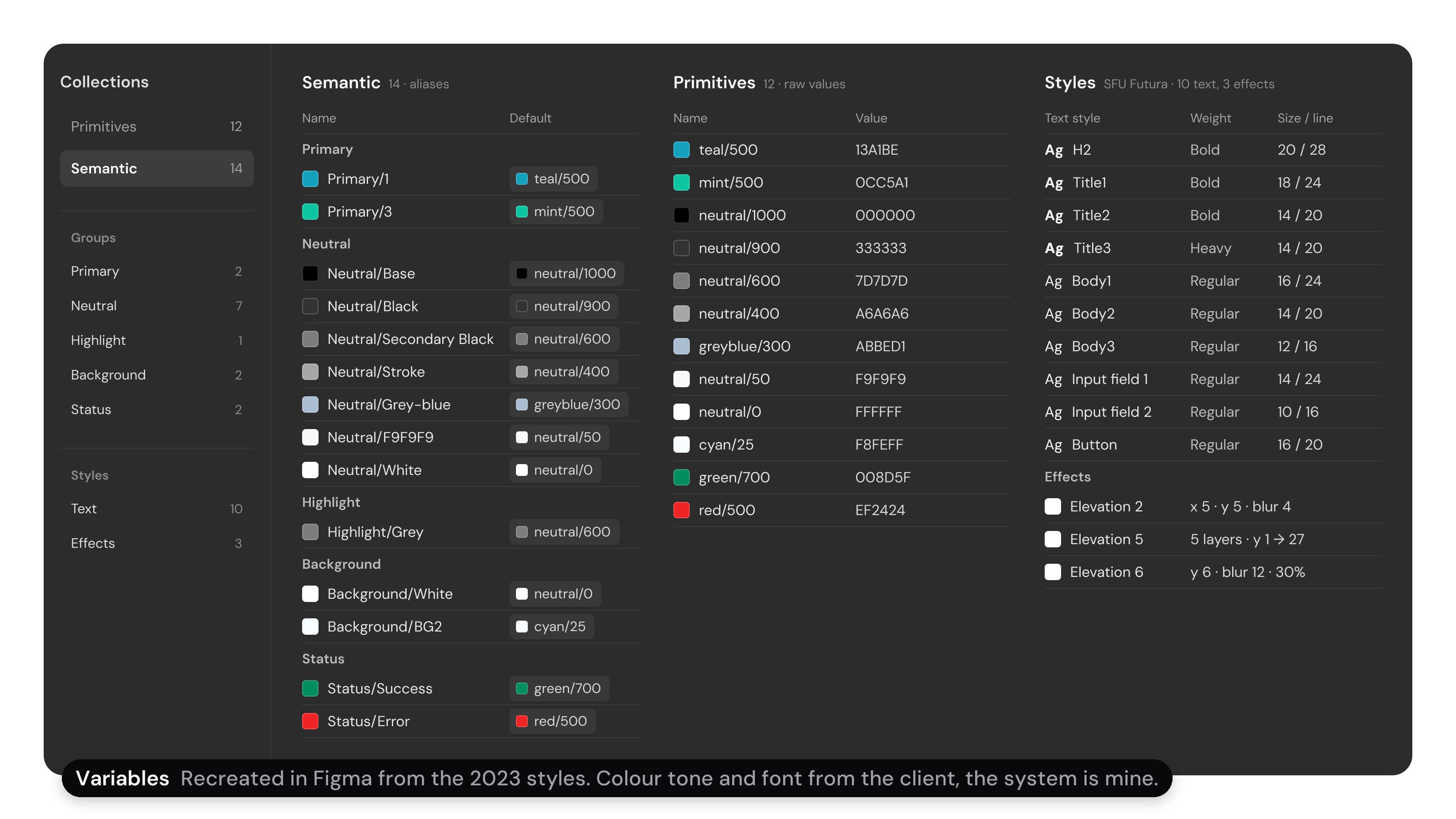Click the teal/500 primitive swatch
Screen dimensions: 1456x819
682,150
